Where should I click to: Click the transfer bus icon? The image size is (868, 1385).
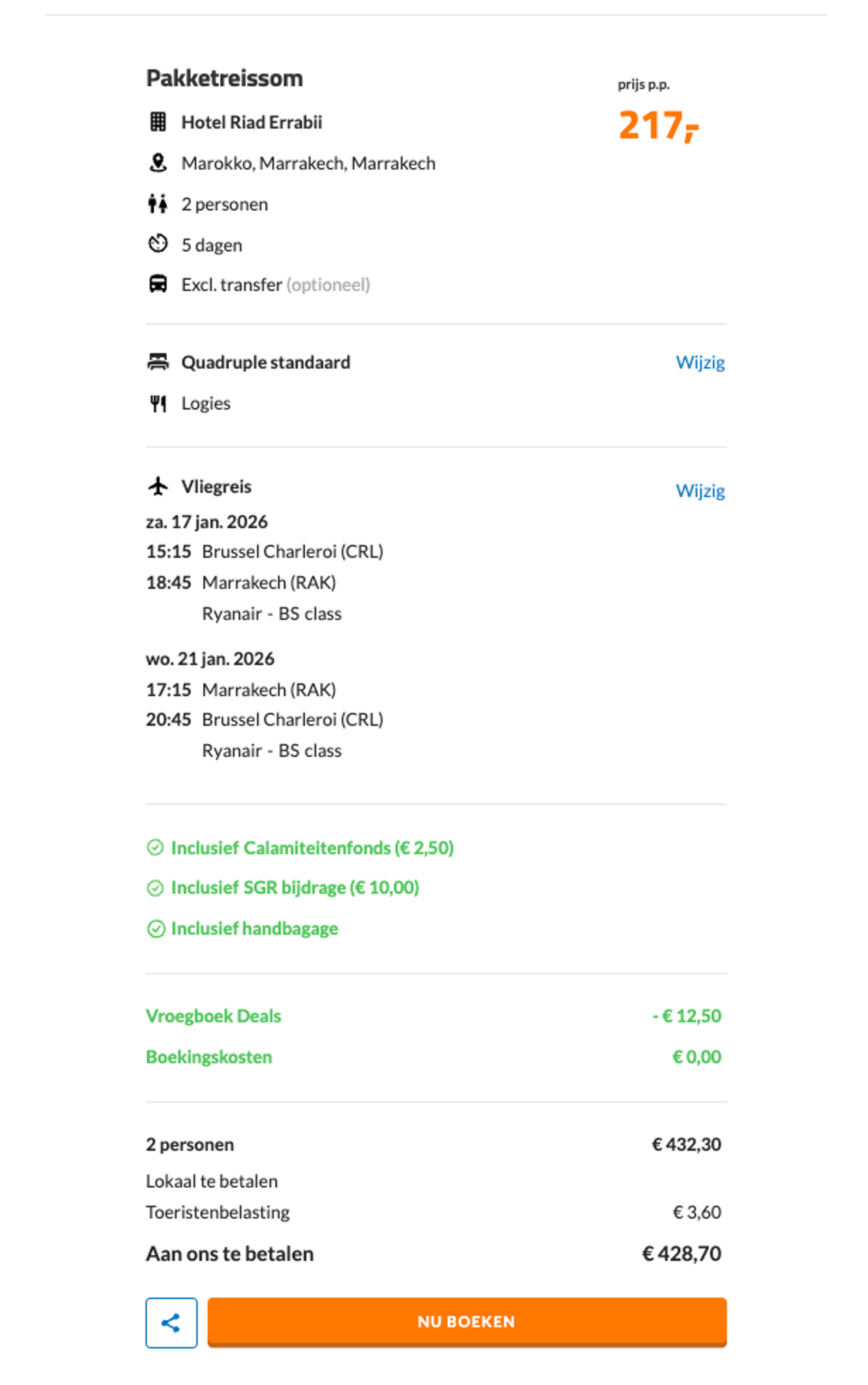click(158, 284)
